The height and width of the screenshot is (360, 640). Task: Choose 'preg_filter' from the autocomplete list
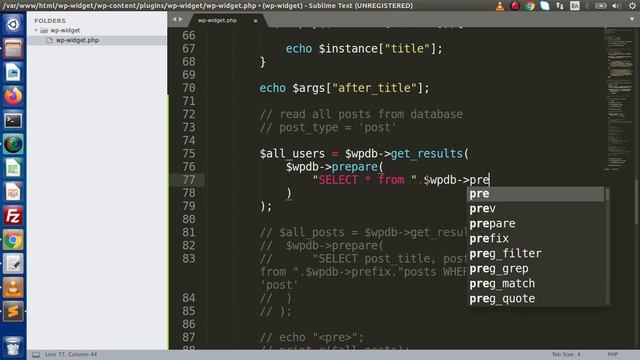[x=536, y=253]
